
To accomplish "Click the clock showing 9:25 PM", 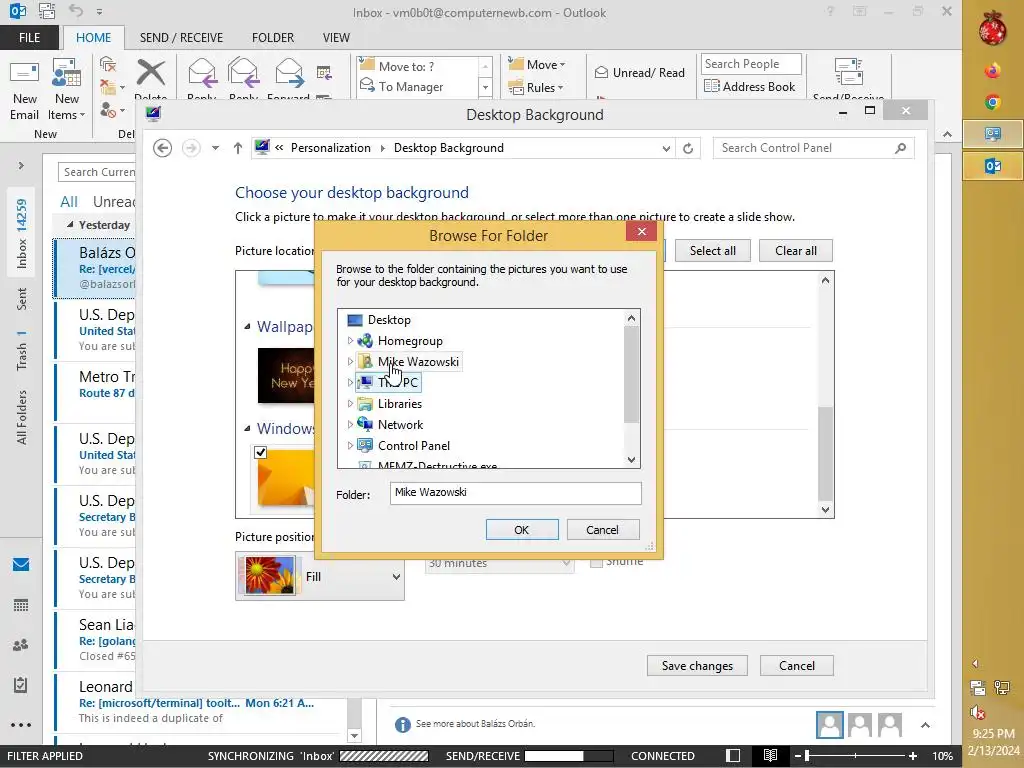I will (x=993, y=733).
